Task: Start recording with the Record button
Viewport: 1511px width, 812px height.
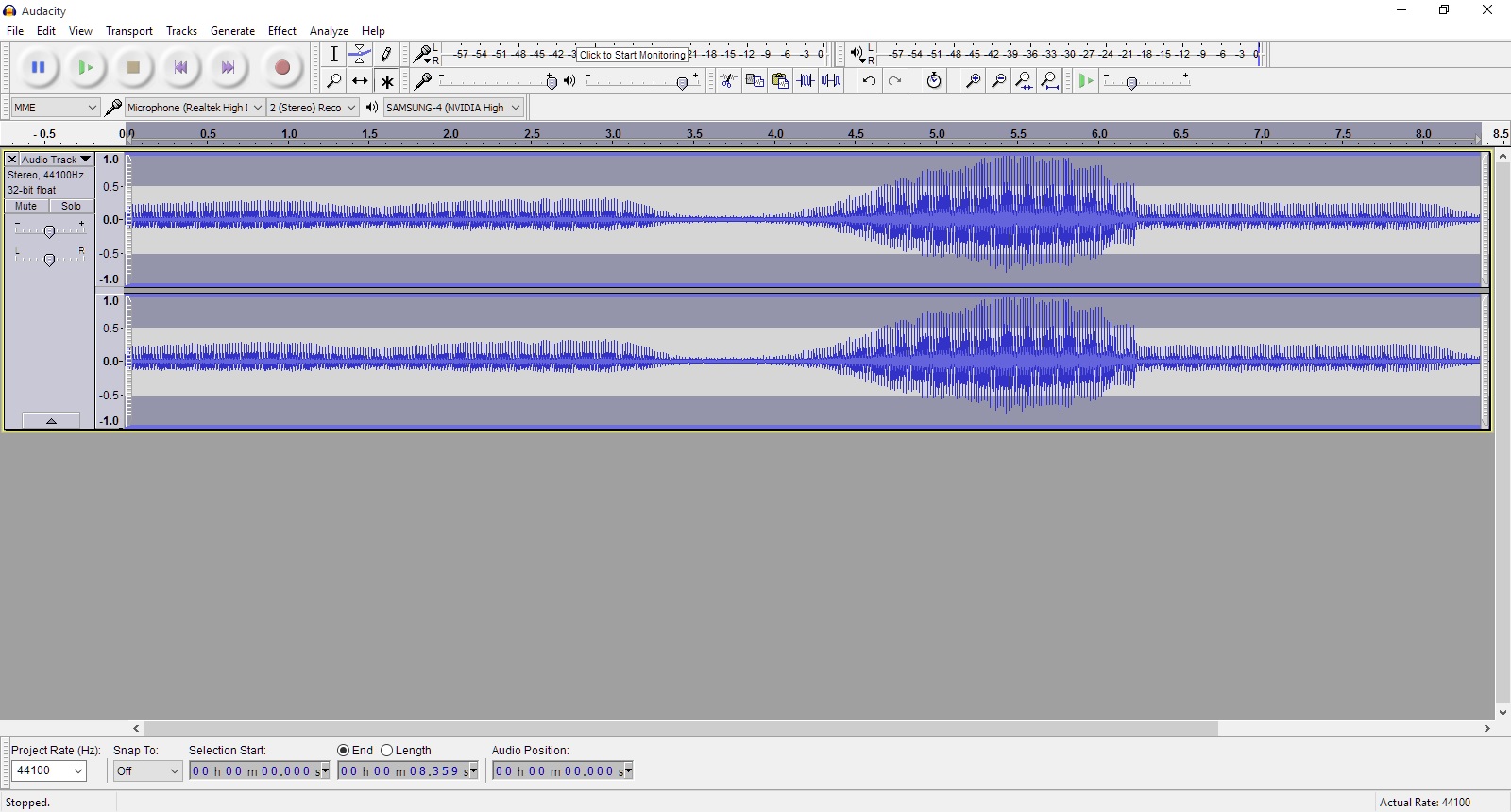Action: [x=281, y=67]
